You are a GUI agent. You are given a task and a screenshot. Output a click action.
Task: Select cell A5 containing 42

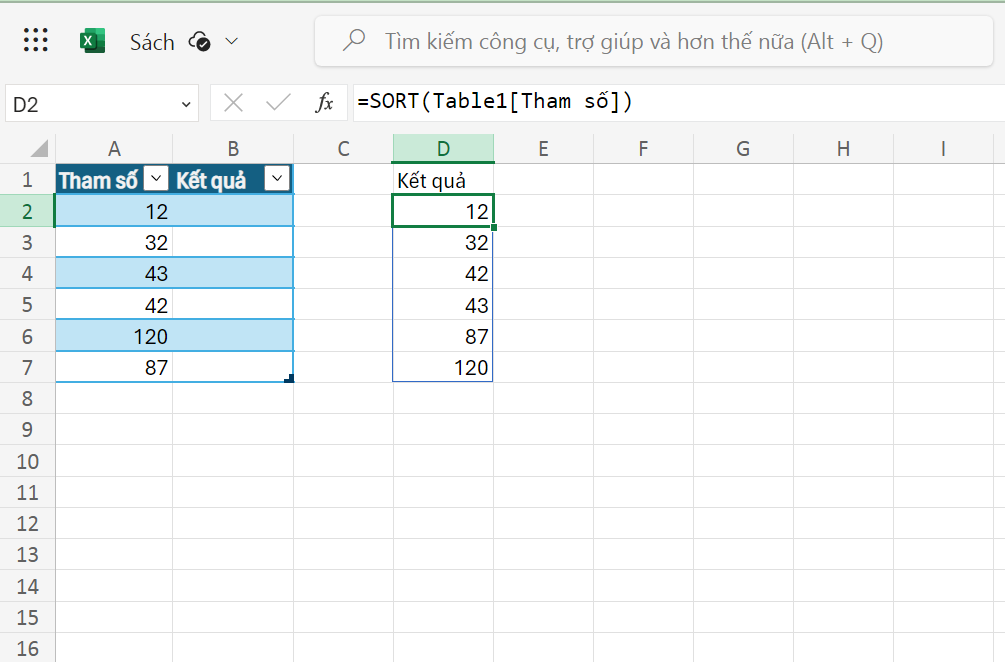pyautogui.click(x=114, y=305)
